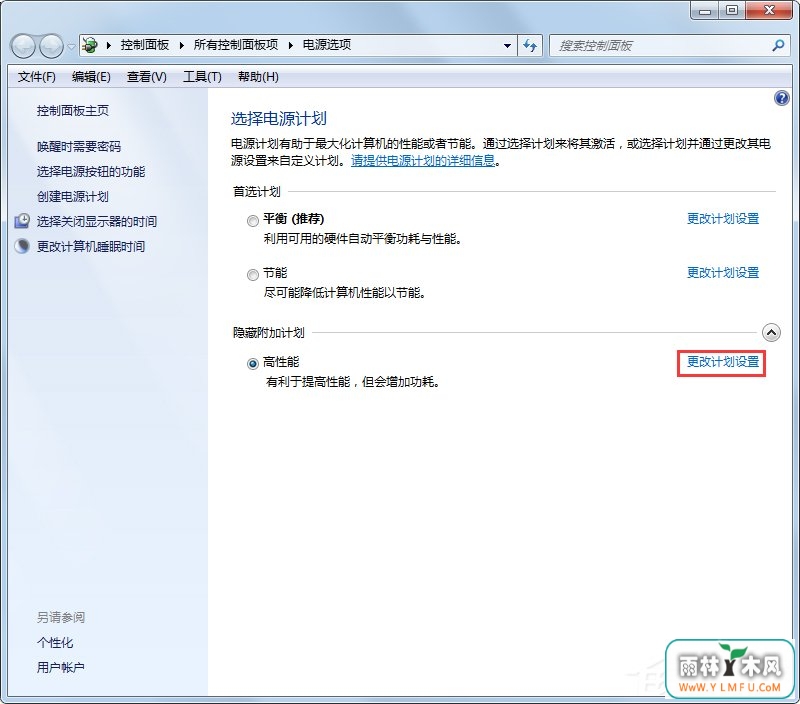Click the 控制面板 breadcrumb segment
800x704 pixels.
coord(144,45)
